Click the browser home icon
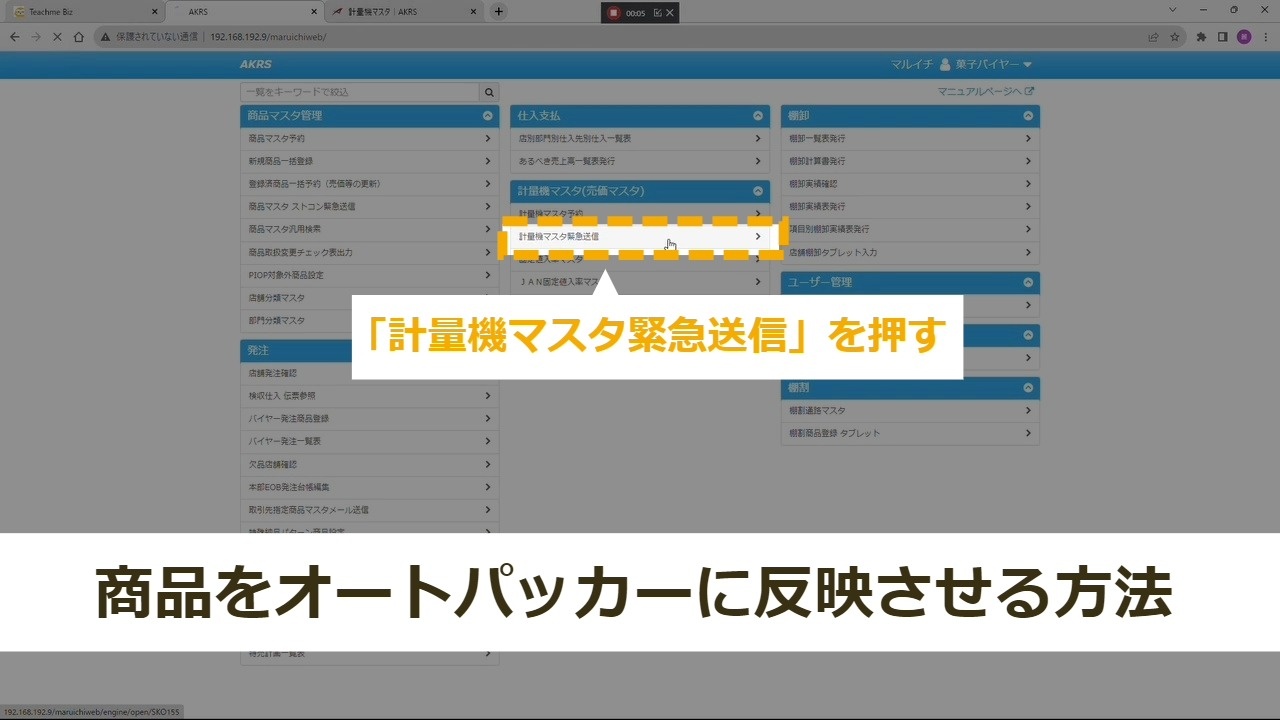 (x=79, y=37)
